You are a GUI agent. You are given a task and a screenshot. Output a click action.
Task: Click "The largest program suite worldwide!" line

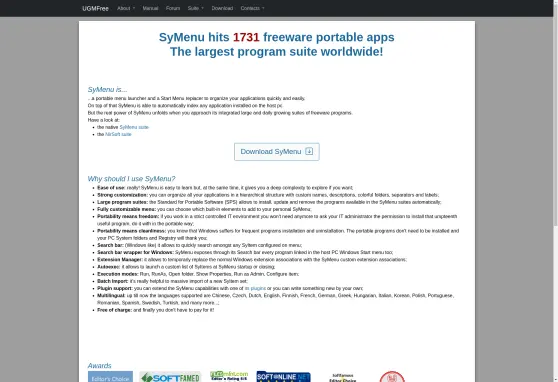click(277, 52)
